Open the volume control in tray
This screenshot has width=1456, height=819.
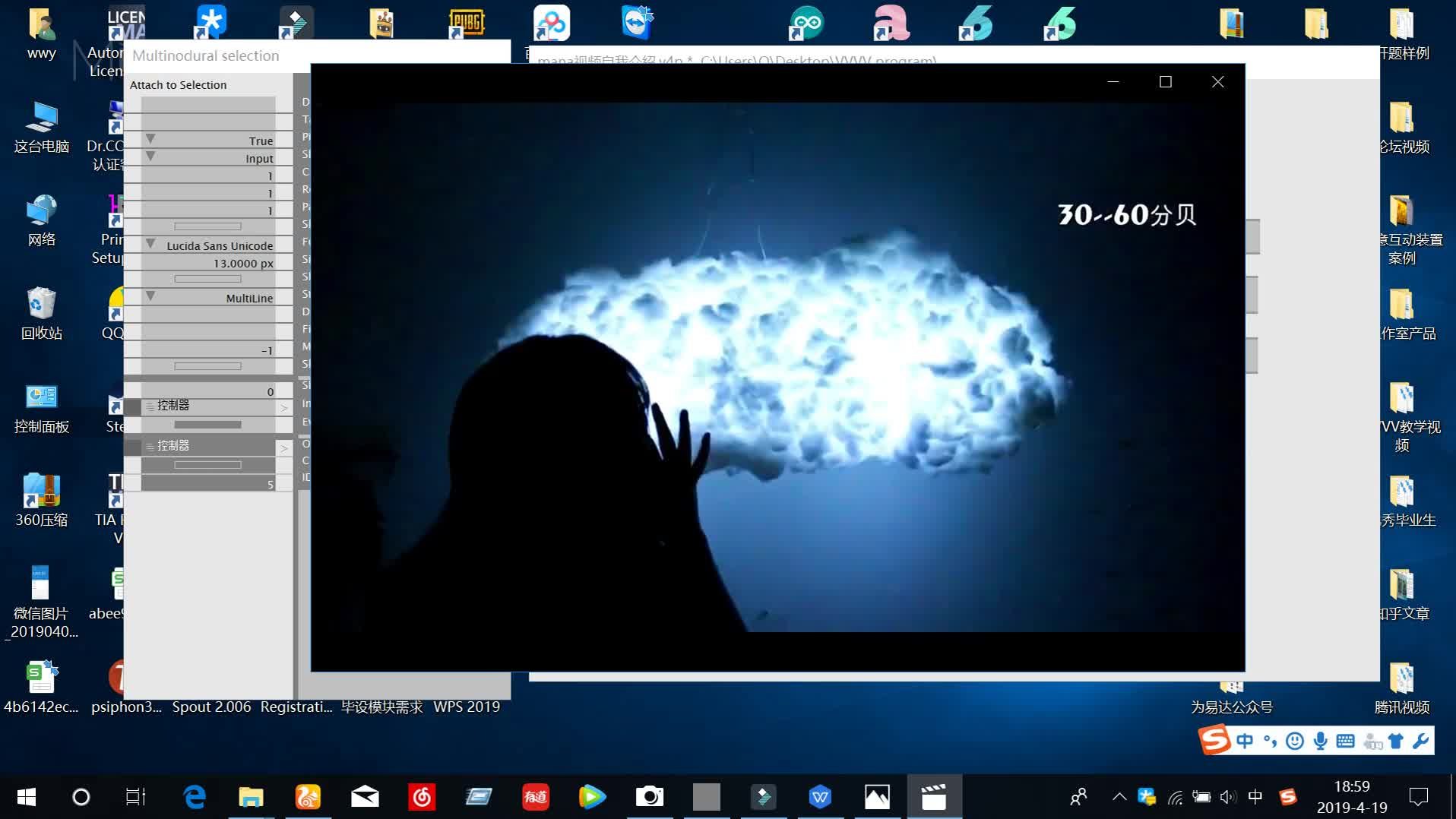click(x=1228, y=797)
